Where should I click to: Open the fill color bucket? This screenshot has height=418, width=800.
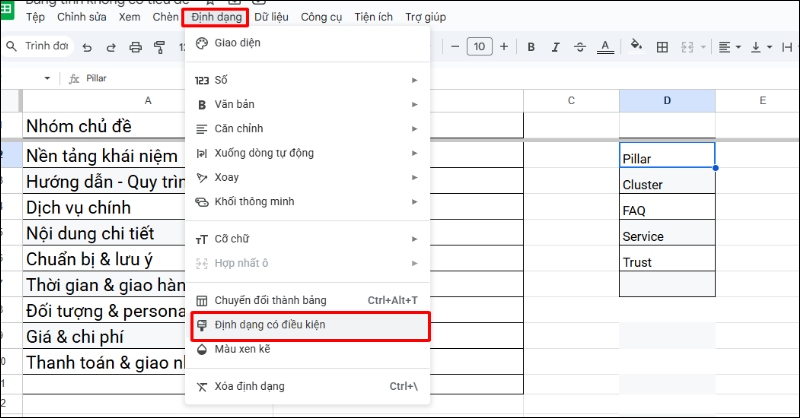[x=636, y=46]
